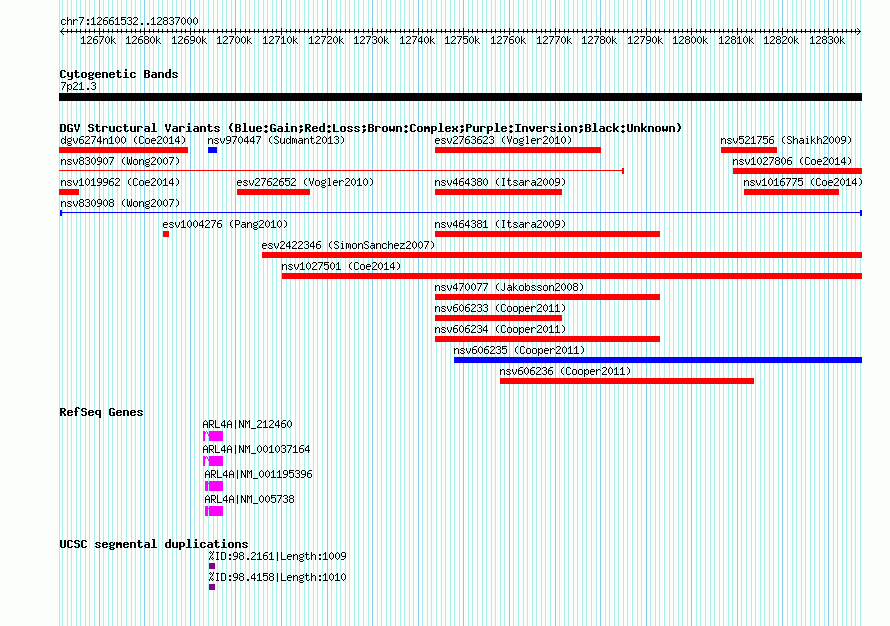The width and height of the screenshot is (890, 626).
Task: Click nsv470077 (Jakobsson2008) label
Action: point(509,287)
